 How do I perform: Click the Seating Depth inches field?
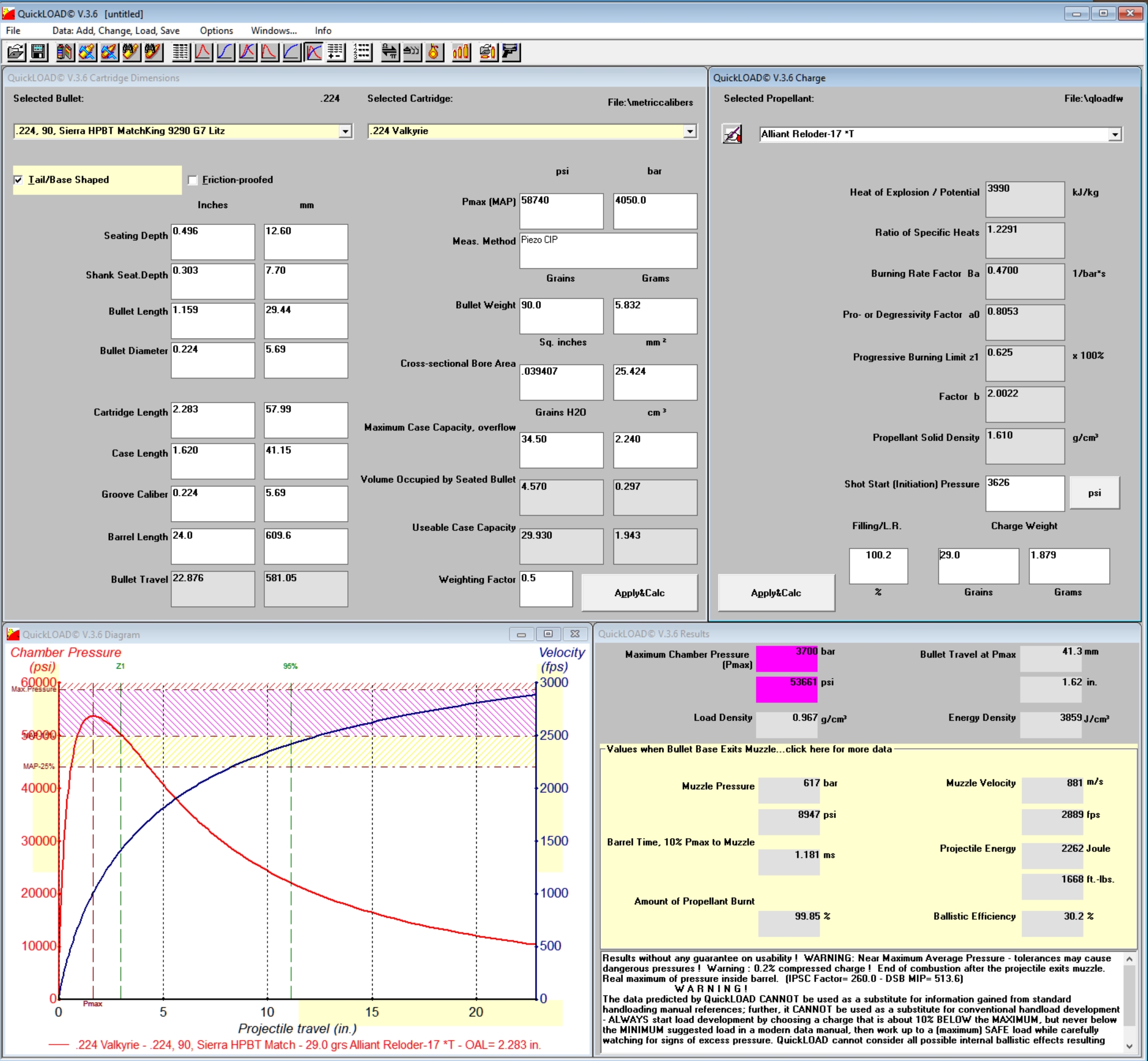click(212, 242)
